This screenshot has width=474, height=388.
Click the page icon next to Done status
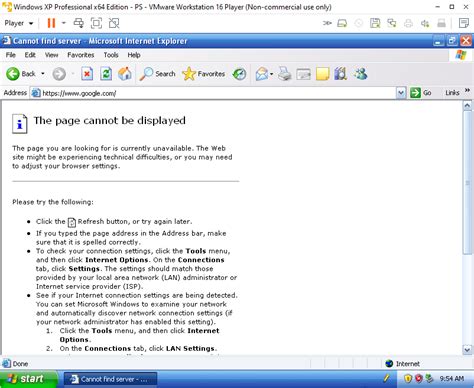(x=6, y=364)
